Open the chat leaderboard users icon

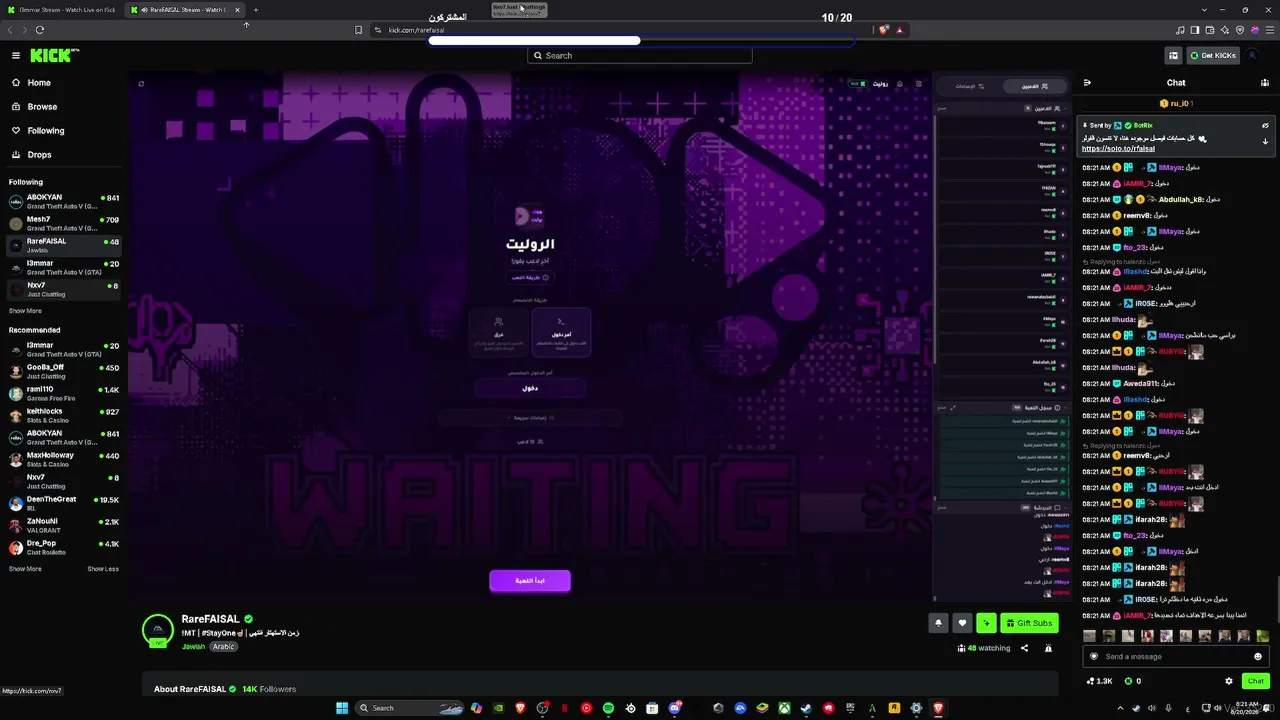(x=1265, y=83)
